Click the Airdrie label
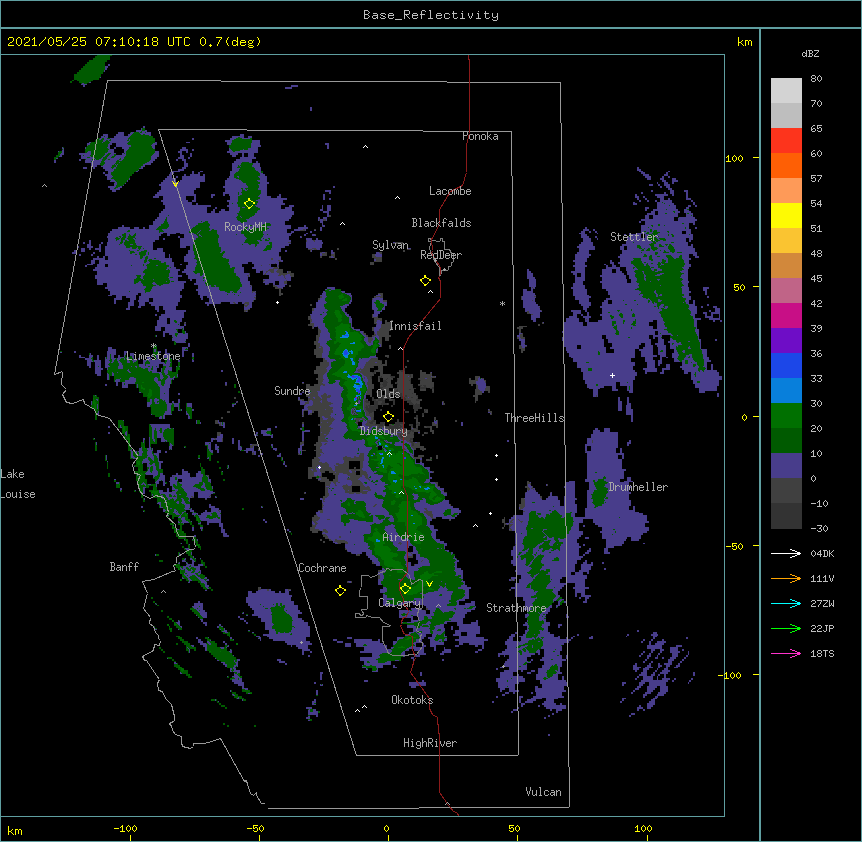862x842 pixels. point(404,537)
